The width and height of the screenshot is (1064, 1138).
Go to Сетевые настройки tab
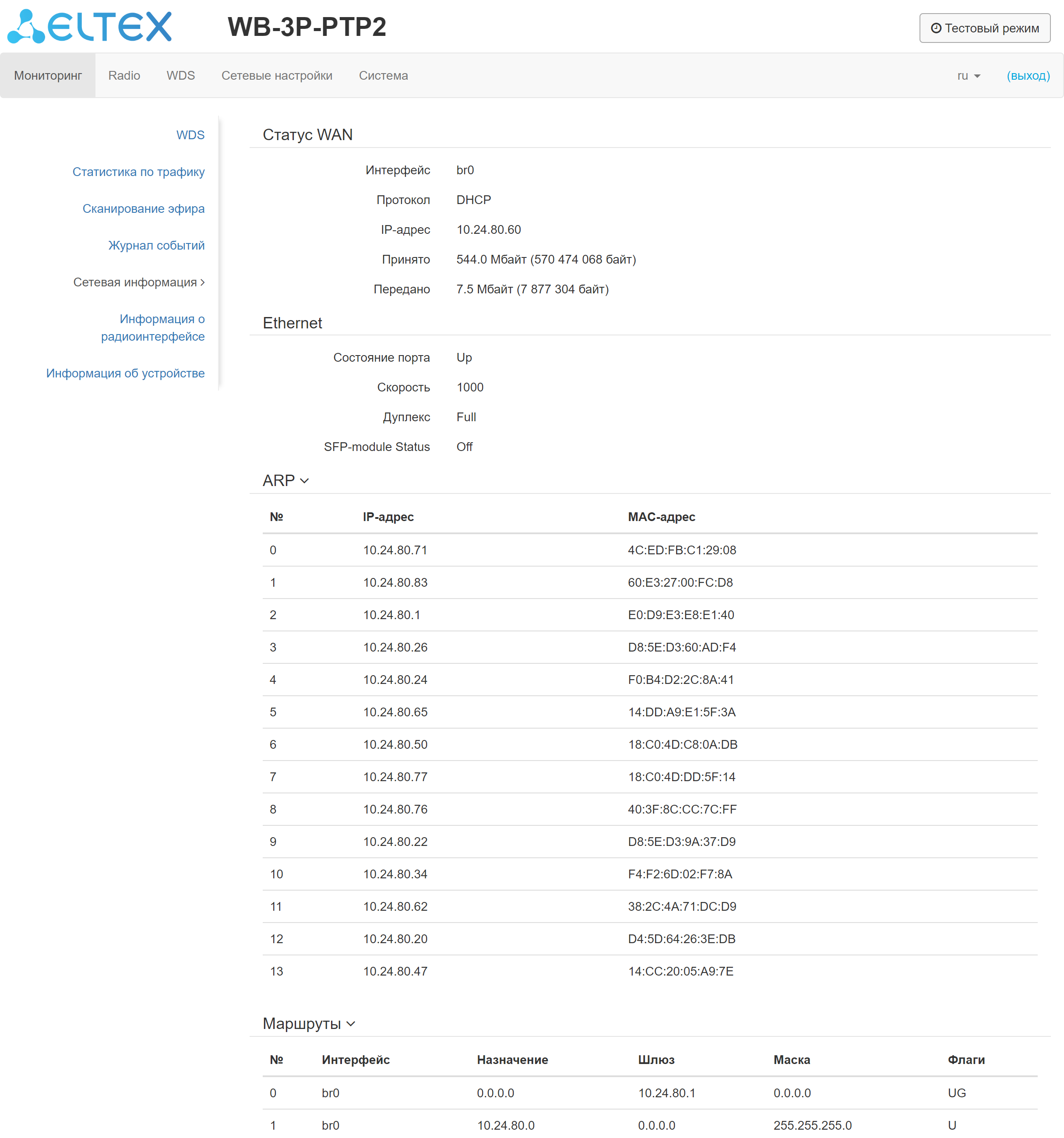click(276, 76)
